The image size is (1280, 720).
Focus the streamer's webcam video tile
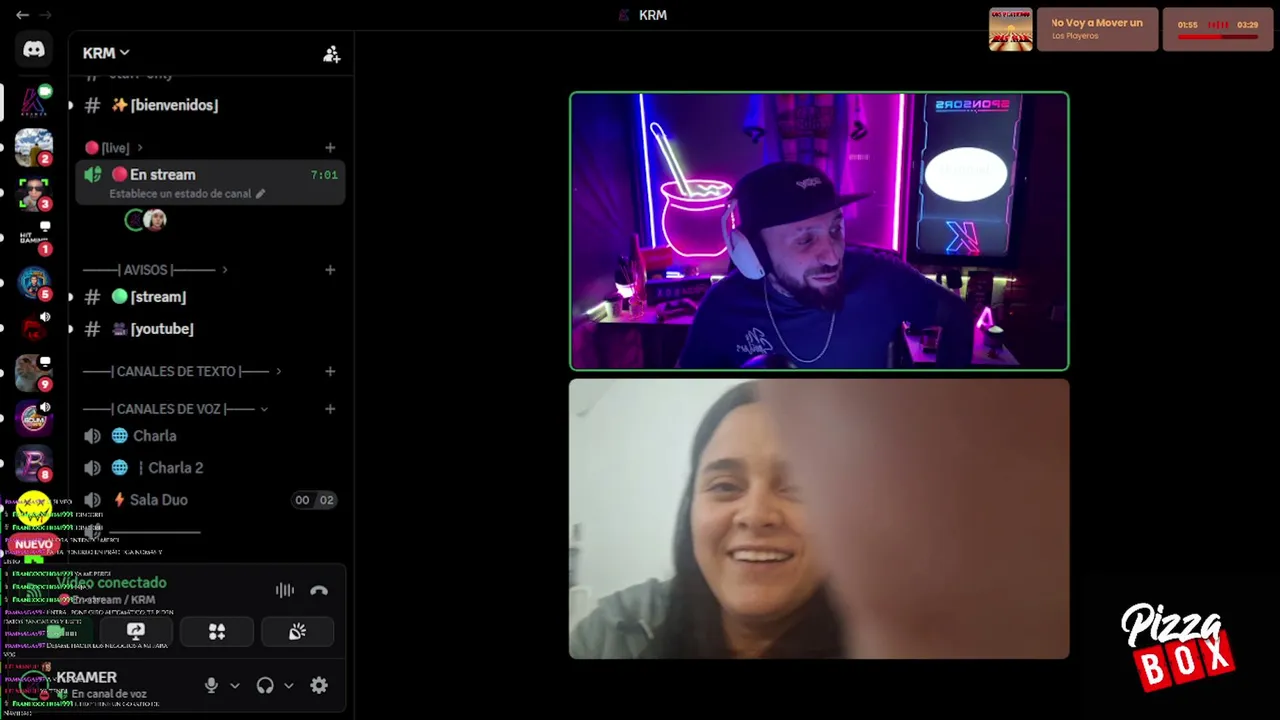[819, 231]
